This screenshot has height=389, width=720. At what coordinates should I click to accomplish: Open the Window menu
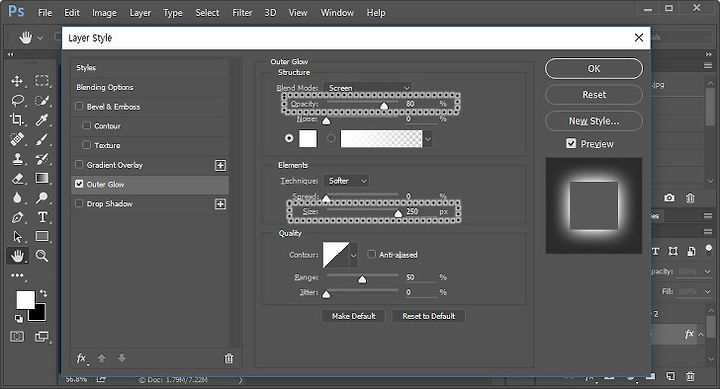click(x=337, y=13)
